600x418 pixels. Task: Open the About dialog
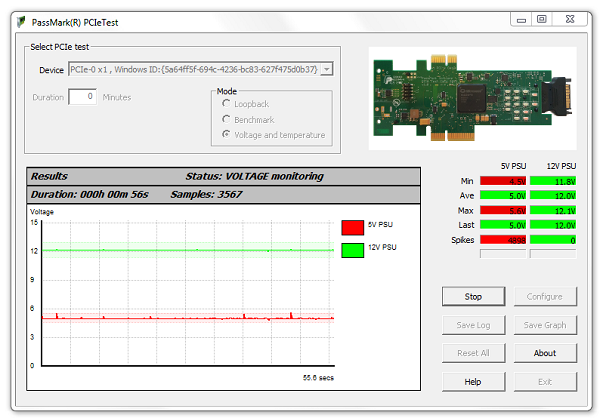click(545, 353)
